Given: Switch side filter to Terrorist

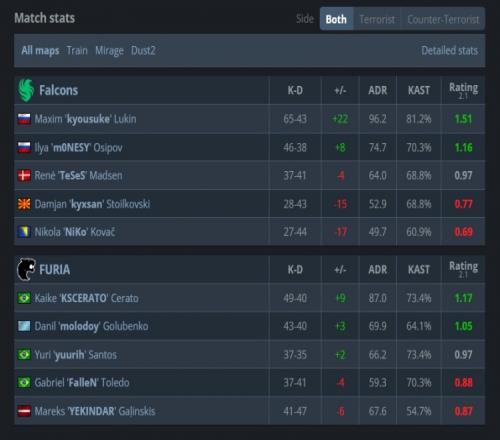Looking at the screenshot, I should pyautogui.click(x=377, y=19).
